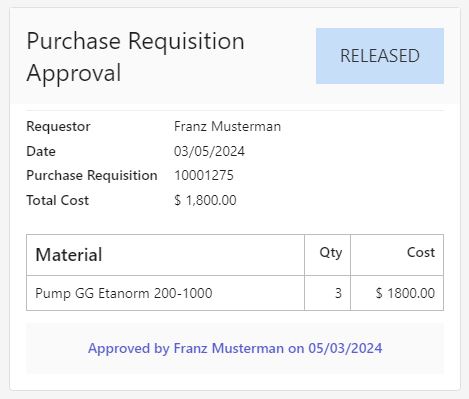The height and width of the screenshot is (399, 469).
Task: Select the date value 03/05/2024
Action: tap(209, 151)
